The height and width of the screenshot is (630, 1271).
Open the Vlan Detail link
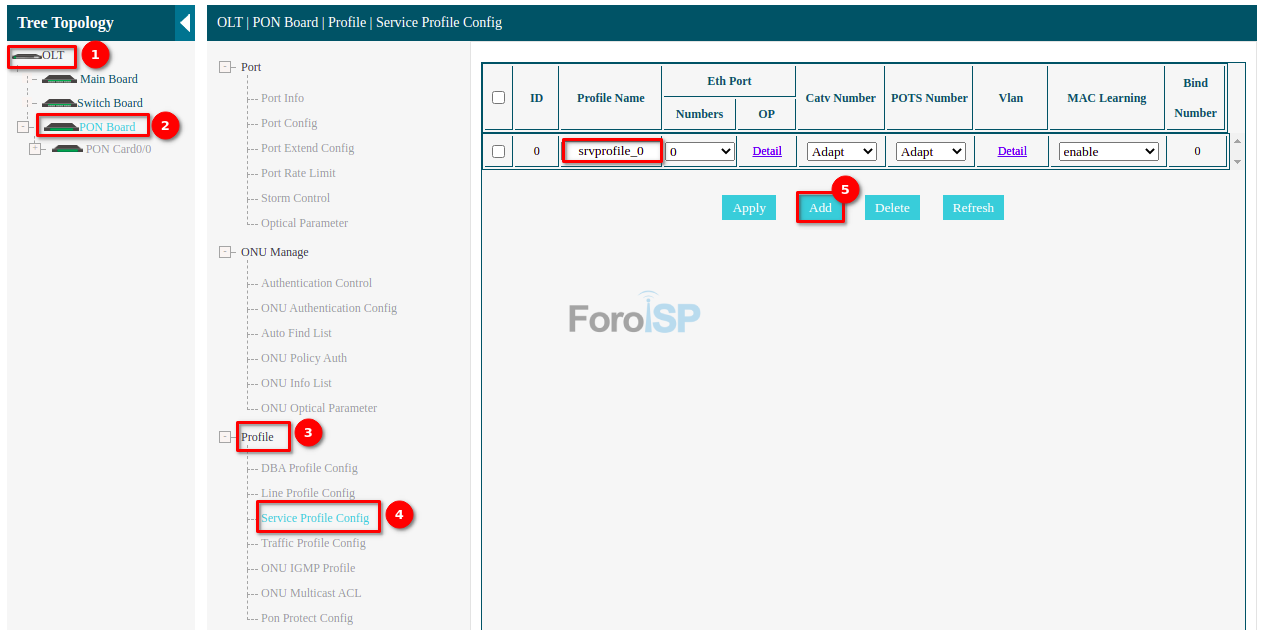click(1012, 151)
